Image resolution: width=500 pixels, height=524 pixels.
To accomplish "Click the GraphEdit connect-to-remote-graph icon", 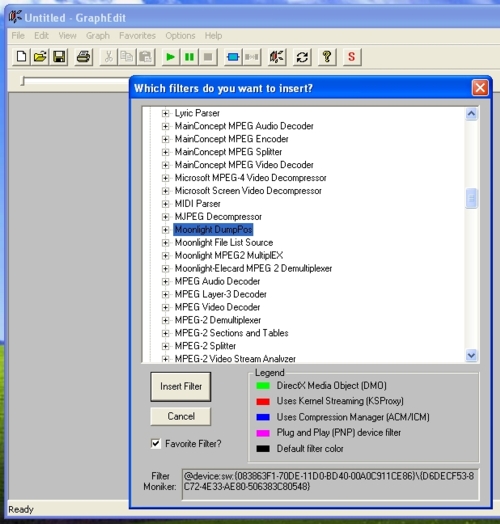I will point(277,57).
